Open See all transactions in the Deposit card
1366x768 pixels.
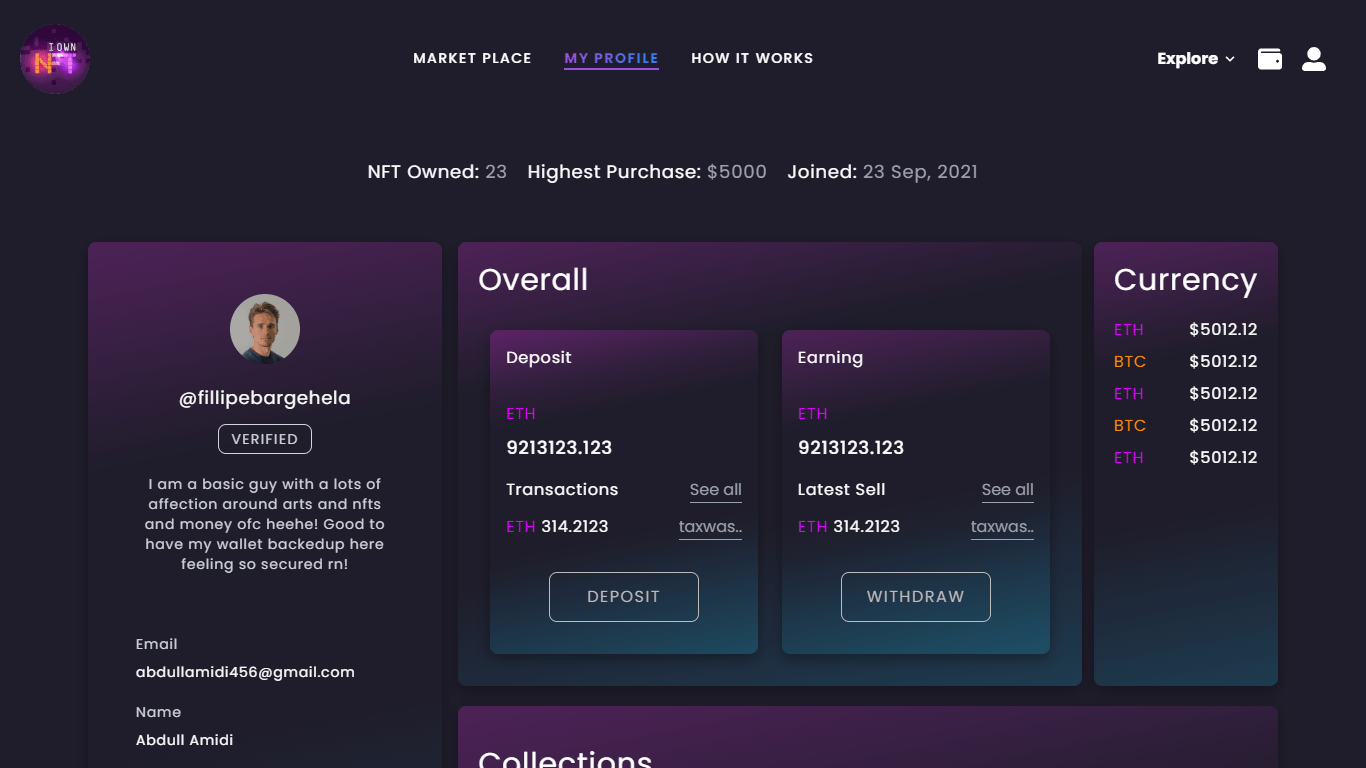pos(716,489)
